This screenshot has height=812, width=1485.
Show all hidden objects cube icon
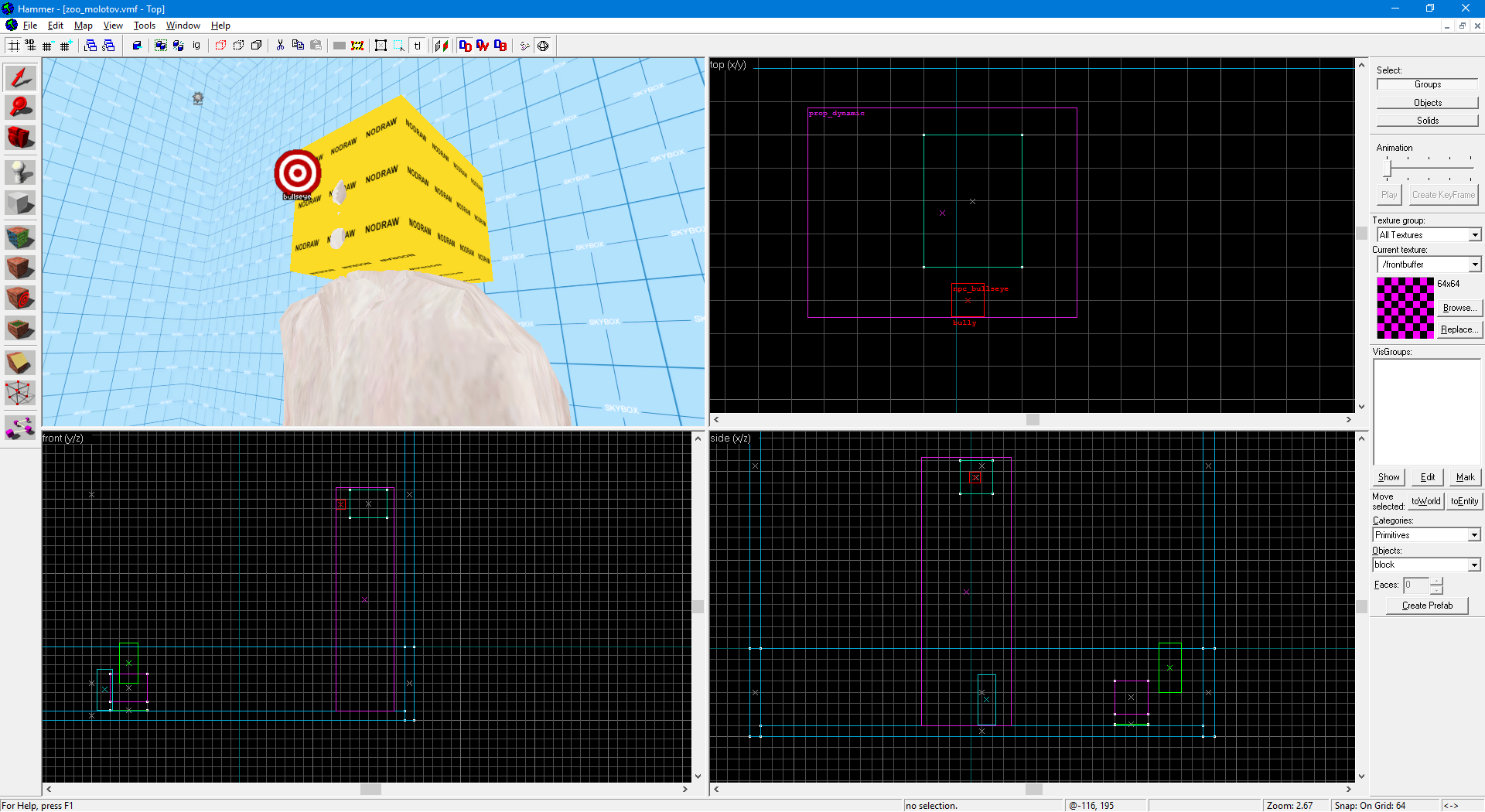pyautogui.click(x=256, y=46)
